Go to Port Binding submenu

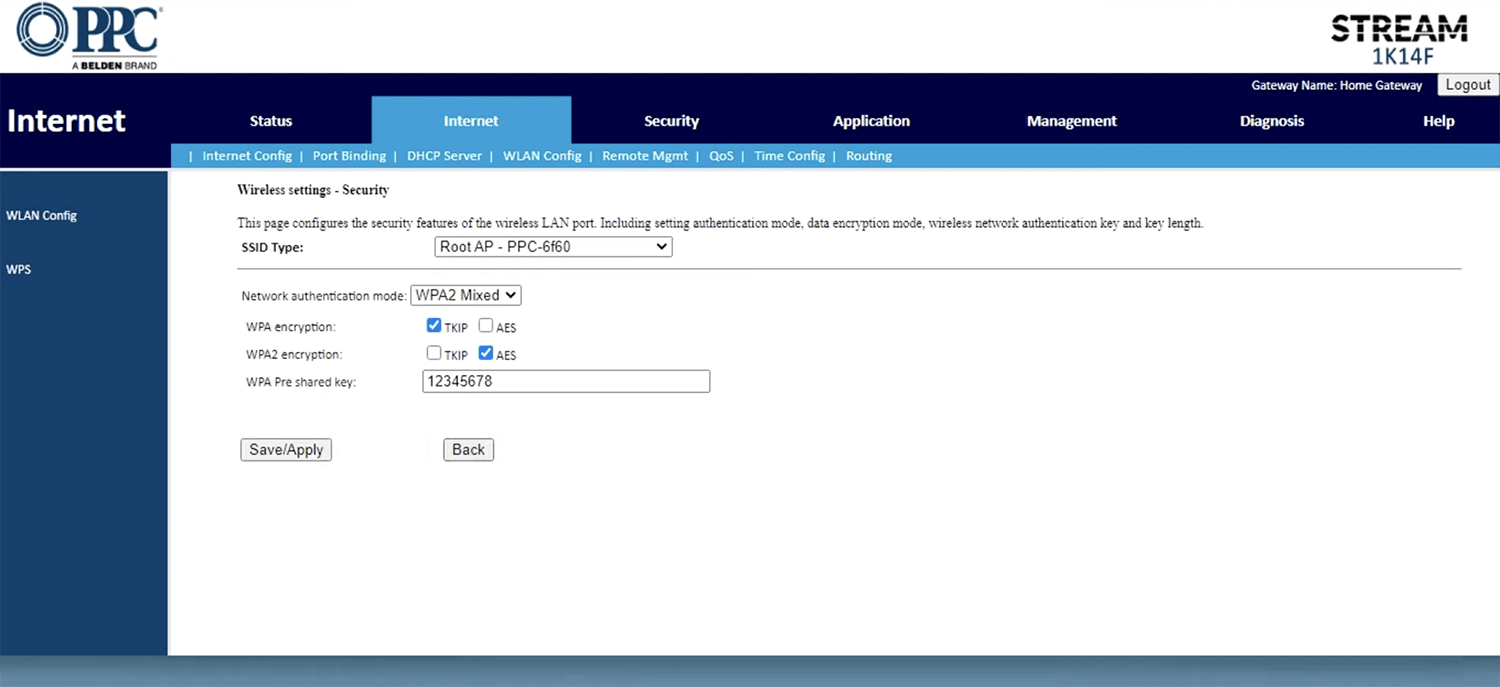[x=349, y=156]
